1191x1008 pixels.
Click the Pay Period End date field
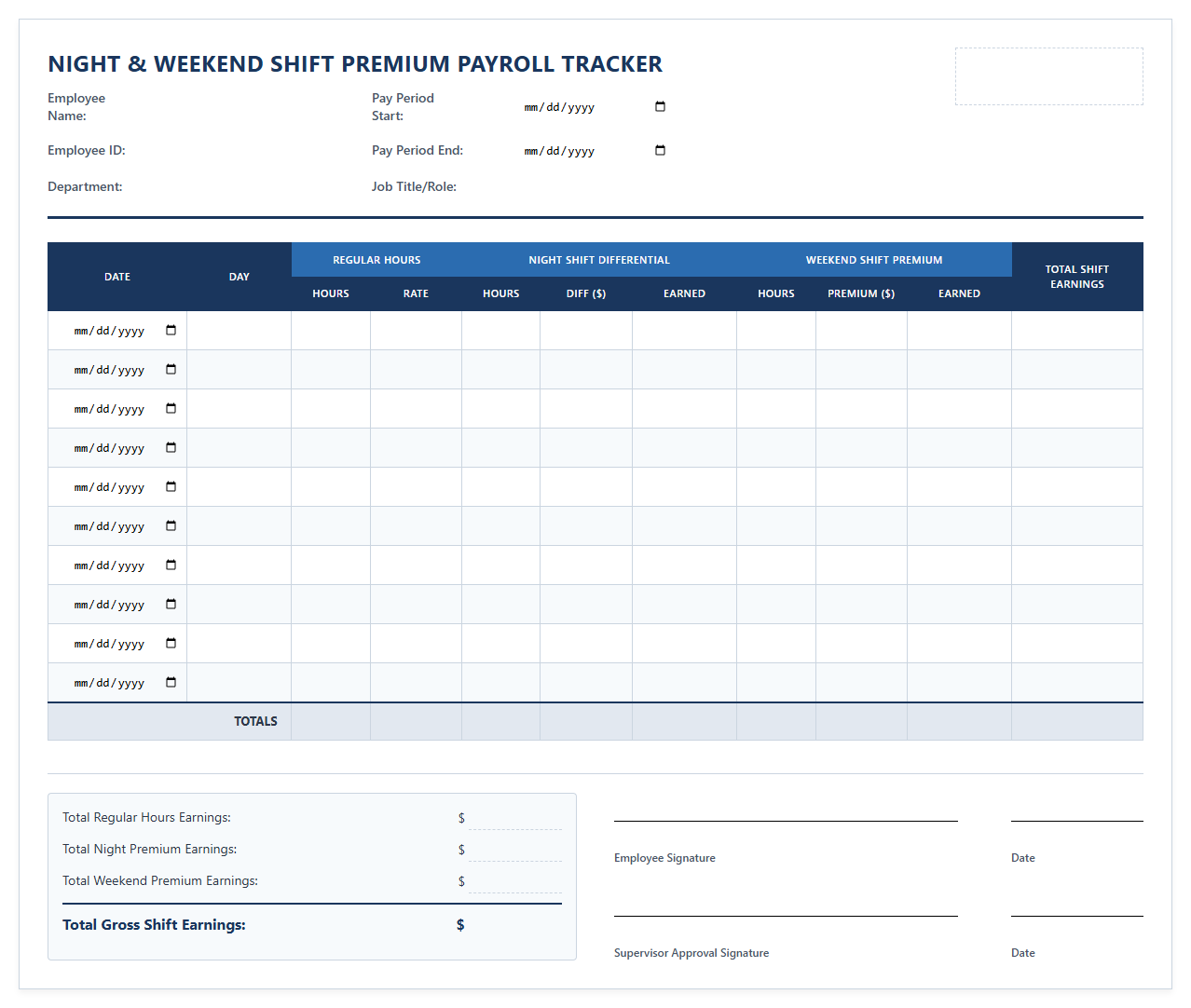(595, 151)
